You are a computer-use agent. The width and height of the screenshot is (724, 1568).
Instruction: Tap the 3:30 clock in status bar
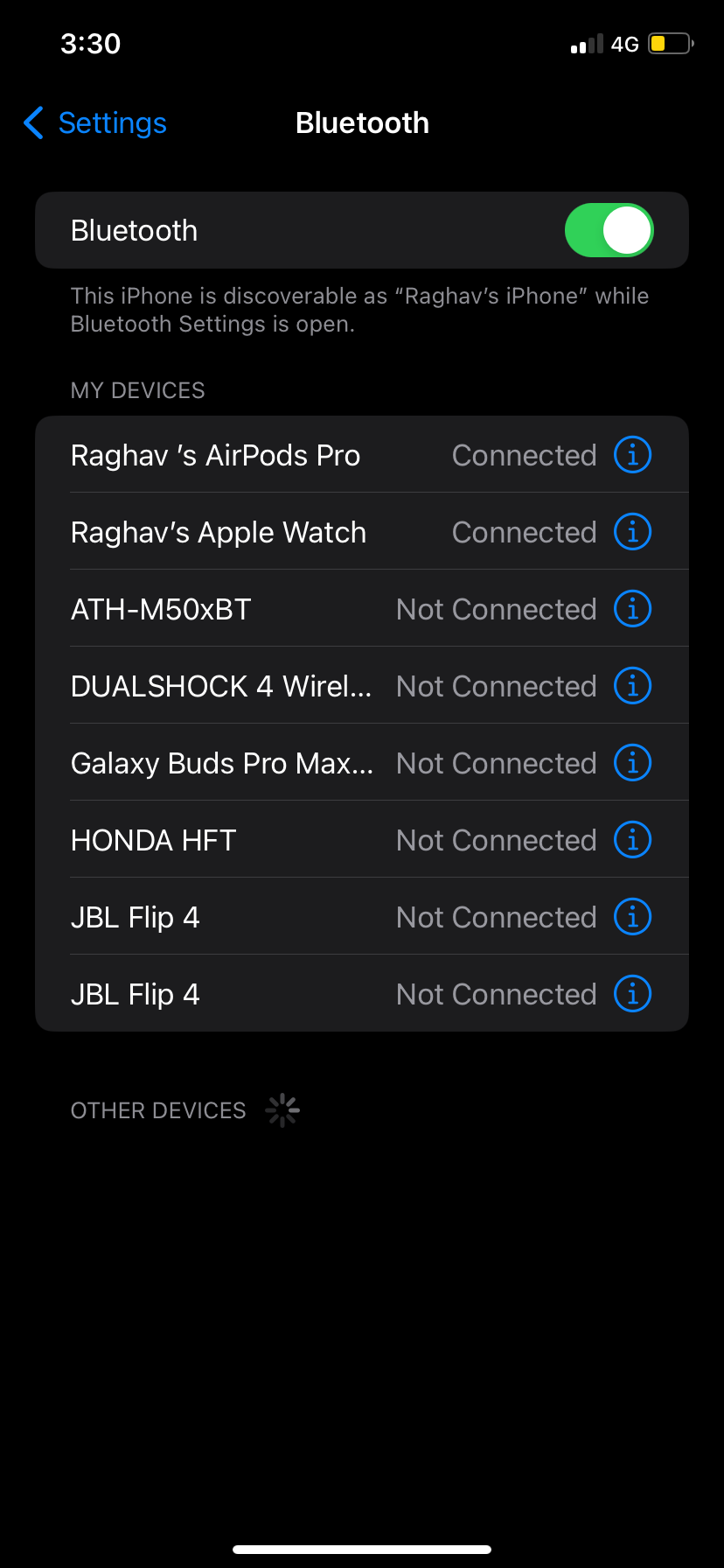click(91, 44)
